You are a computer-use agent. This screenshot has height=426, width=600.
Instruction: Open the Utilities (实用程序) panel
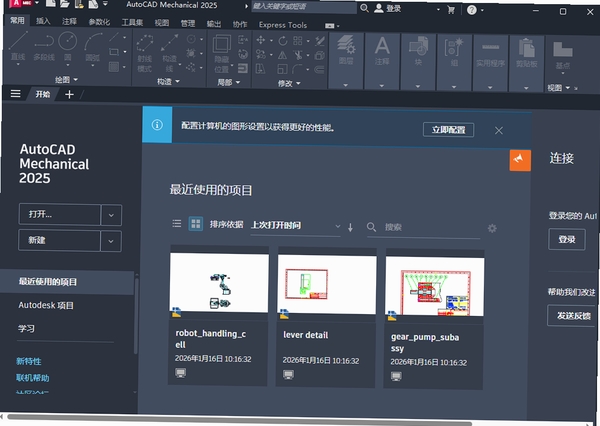491,63
